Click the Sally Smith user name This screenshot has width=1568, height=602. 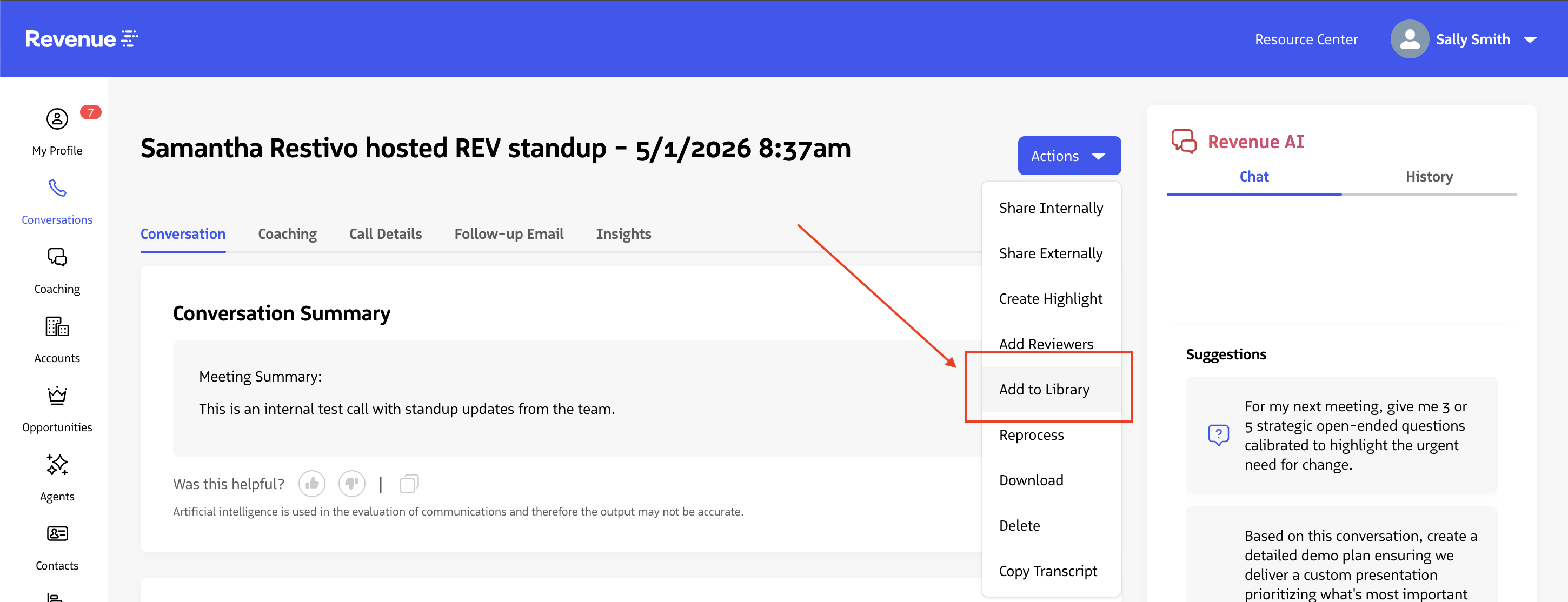click(1473, 39)
